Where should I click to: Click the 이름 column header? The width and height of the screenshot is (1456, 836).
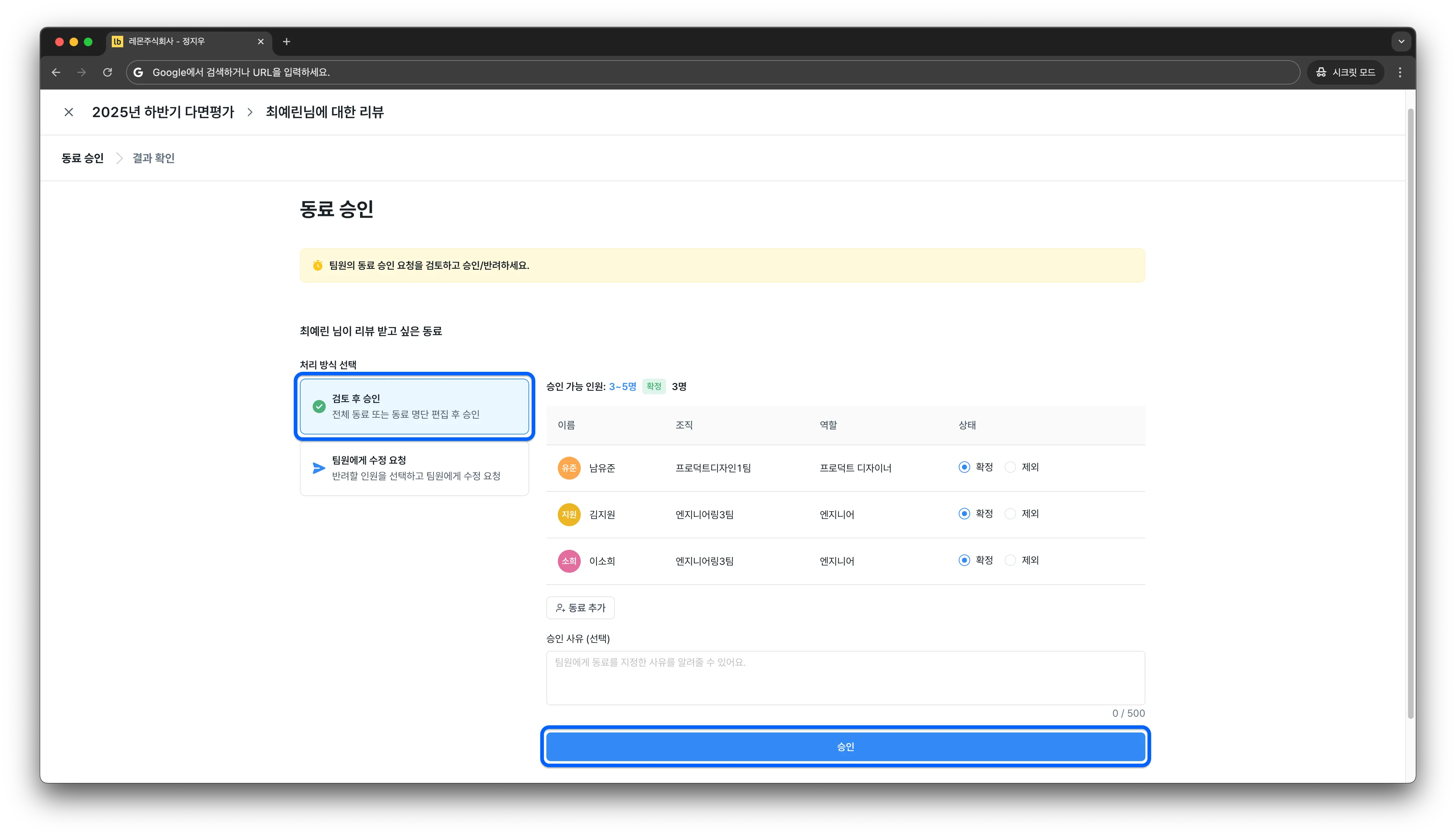pos(566,425)
